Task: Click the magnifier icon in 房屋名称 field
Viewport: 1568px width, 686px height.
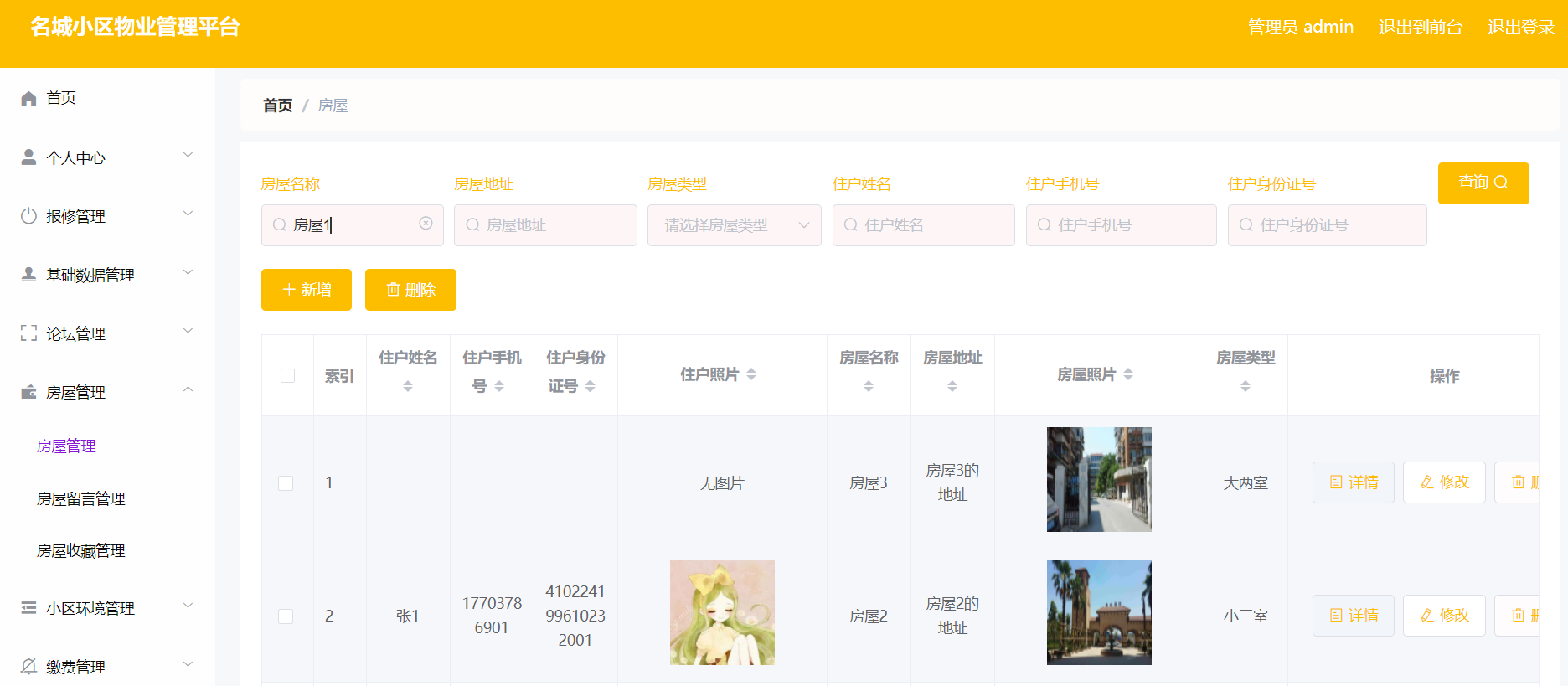Action: [x=280, y=225]
